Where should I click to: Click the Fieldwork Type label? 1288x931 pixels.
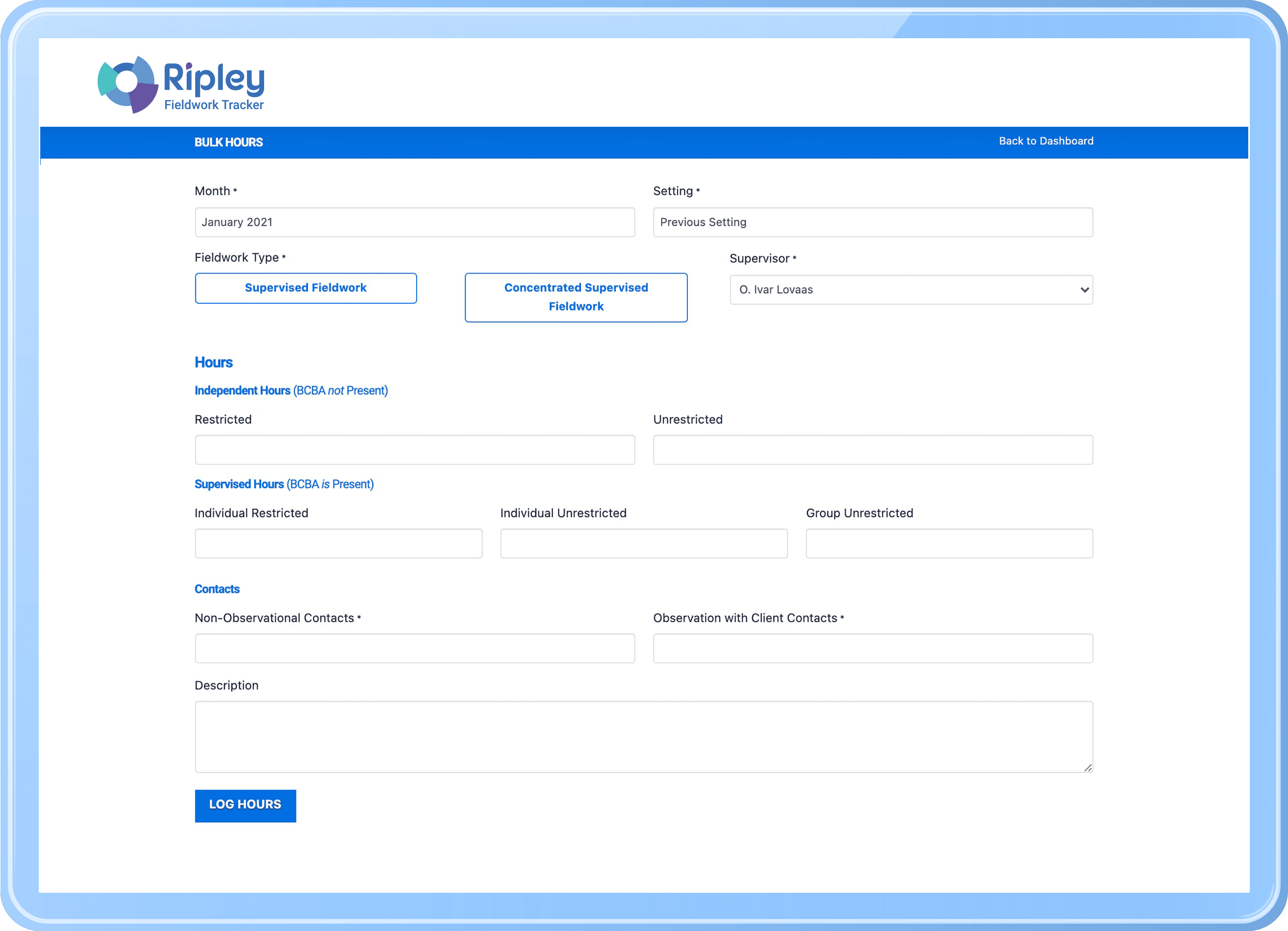239,257
